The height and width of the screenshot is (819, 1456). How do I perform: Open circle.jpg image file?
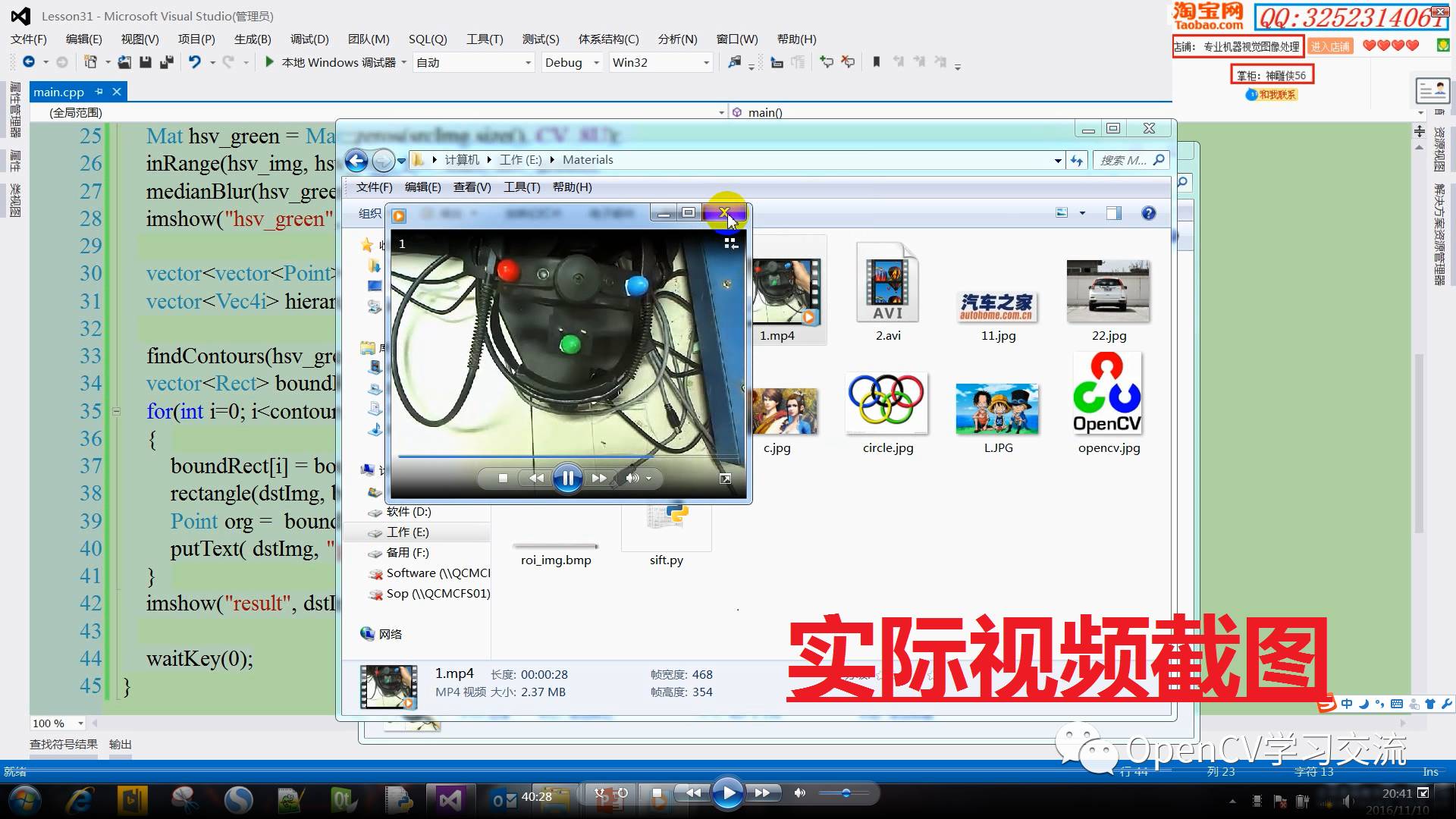pyautogui.click(x=886, y=405)
